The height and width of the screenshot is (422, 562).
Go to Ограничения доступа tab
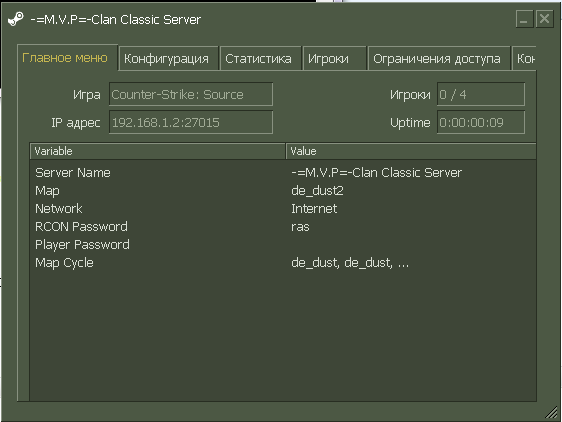439,58
